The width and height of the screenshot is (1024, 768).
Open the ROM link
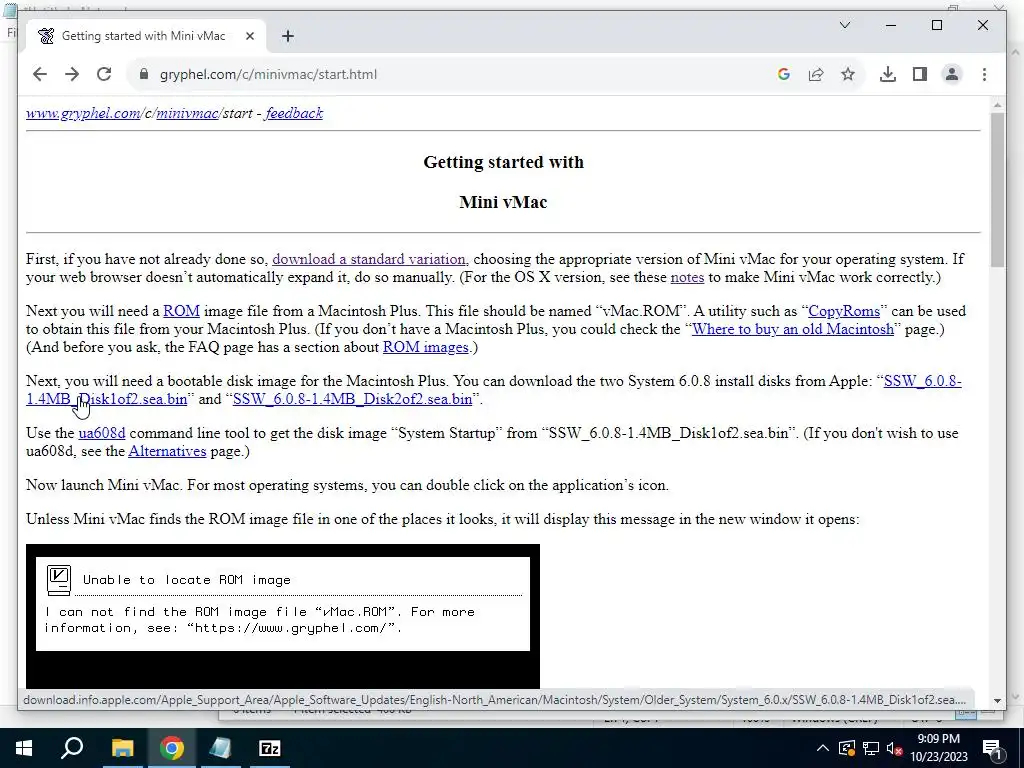pos(181,311)
